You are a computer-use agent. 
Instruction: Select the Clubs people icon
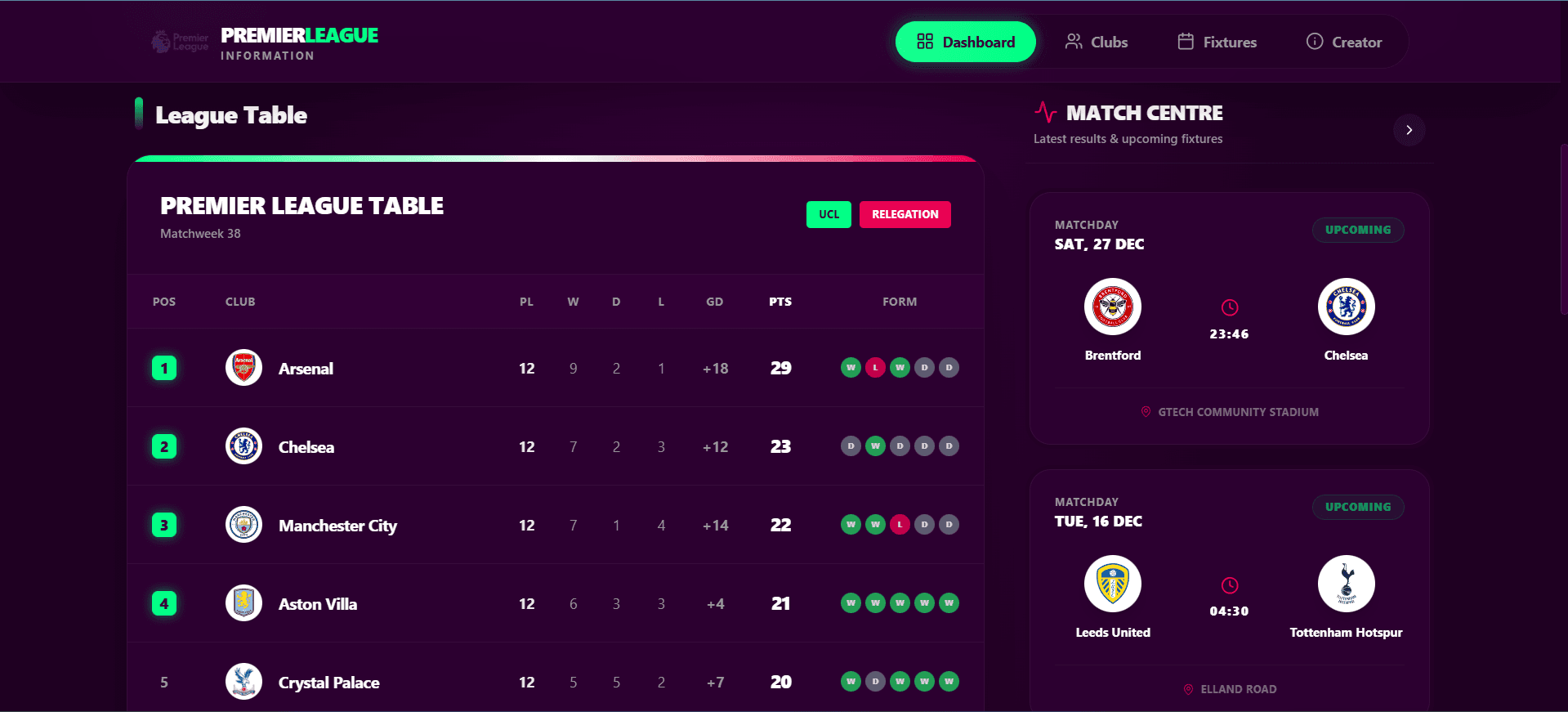1074,41
